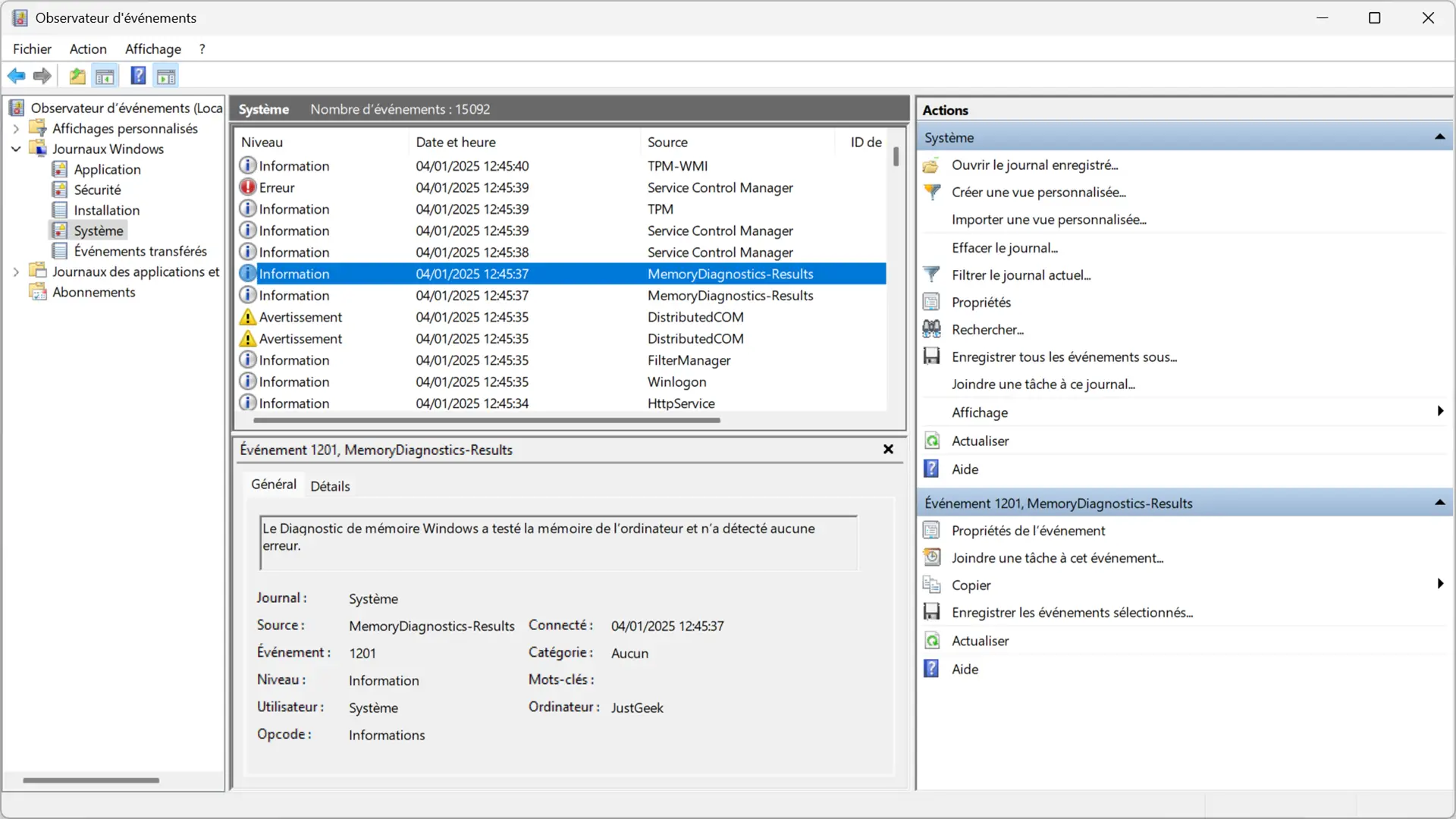Click the event description text box
This screenshot has width=1456, height=819.
[559, 542]
